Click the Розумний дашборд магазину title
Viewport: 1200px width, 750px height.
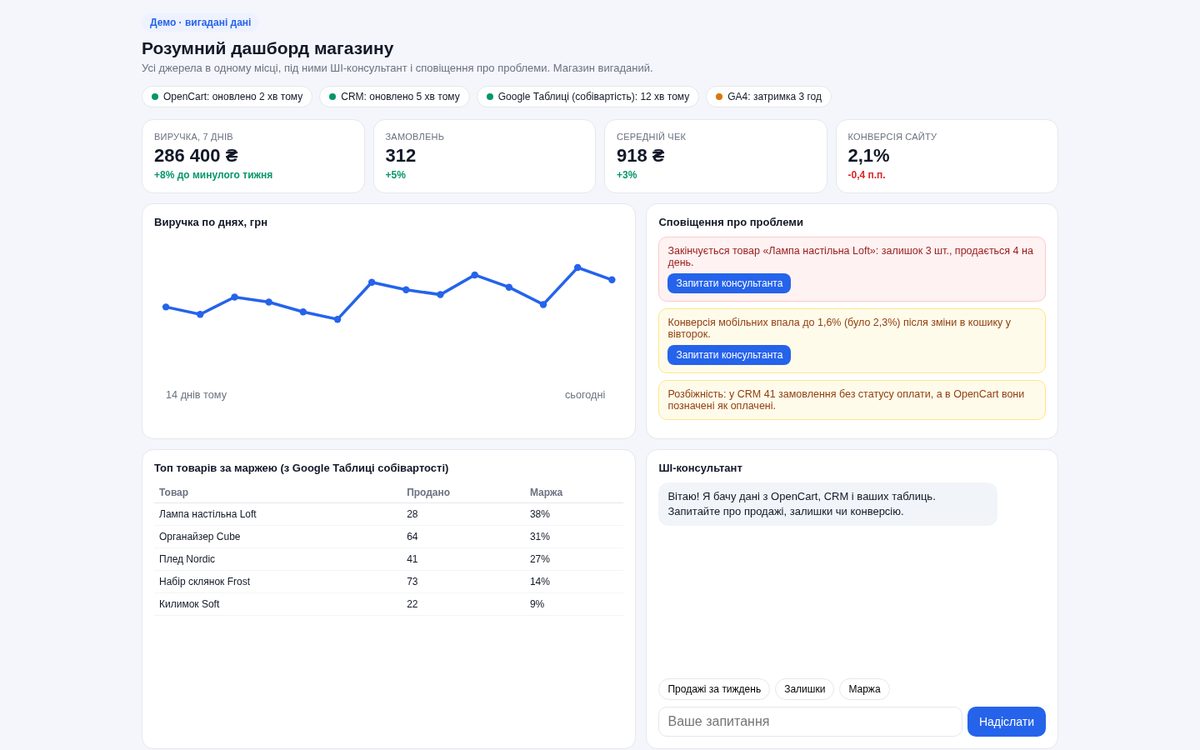268,48
